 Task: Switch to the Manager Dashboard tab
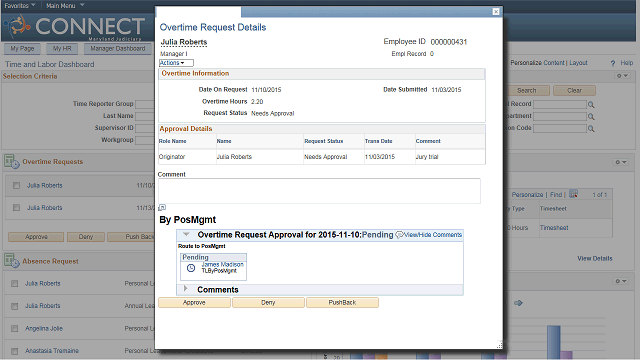tap(118, 49)
